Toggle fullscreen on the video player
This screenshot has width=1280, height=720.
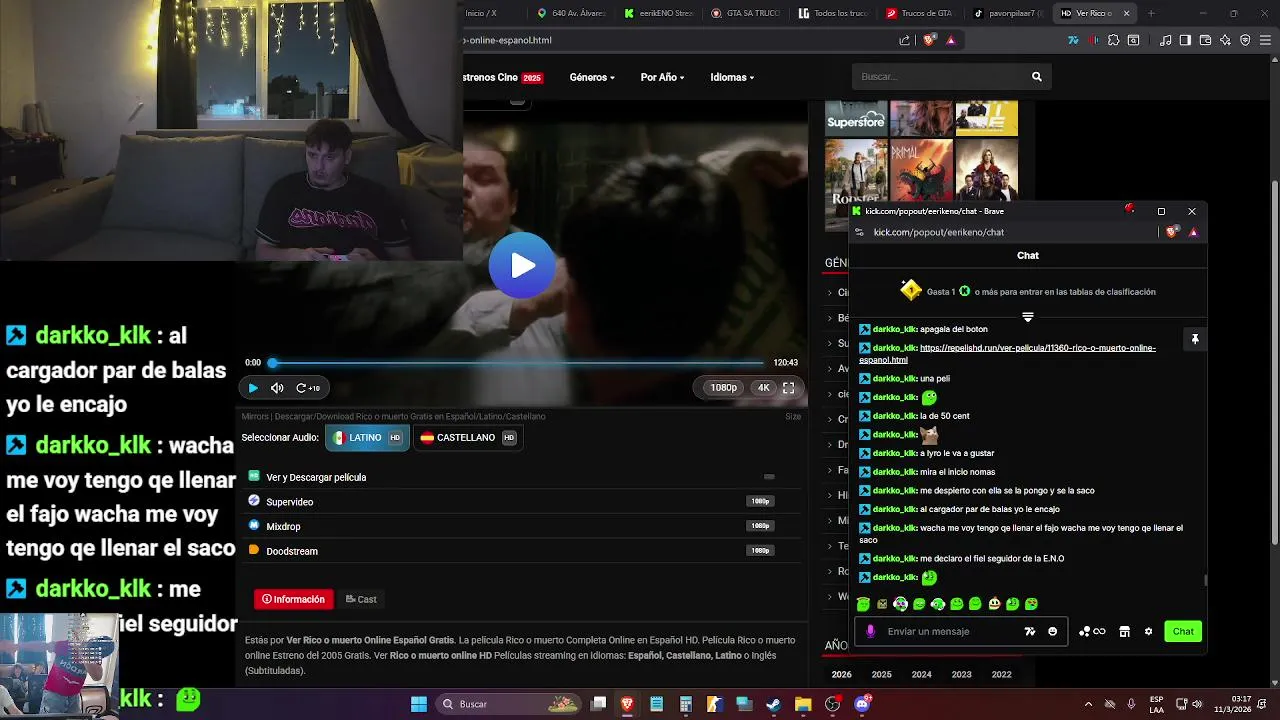pos(788,388)
